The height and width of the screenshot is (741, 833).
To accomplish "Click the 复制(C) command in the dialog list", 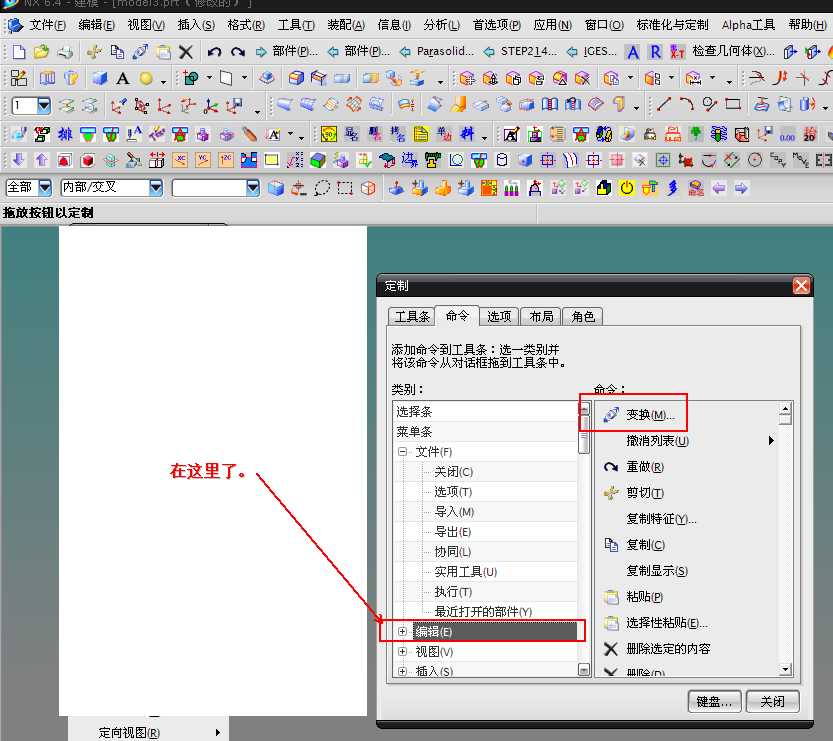I will (645, 545).
